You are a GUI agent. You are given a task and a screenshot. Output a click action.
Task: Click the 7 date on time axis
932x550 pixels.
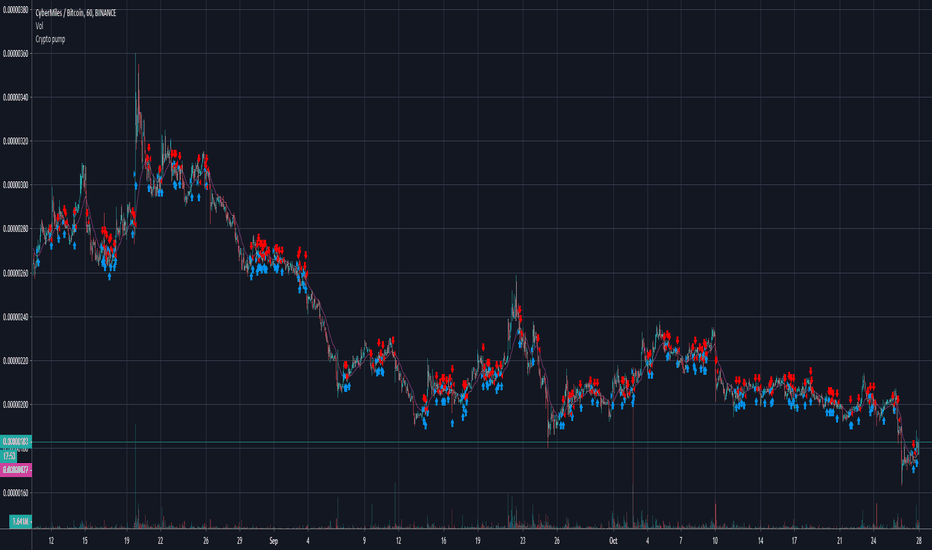[681, 541]
